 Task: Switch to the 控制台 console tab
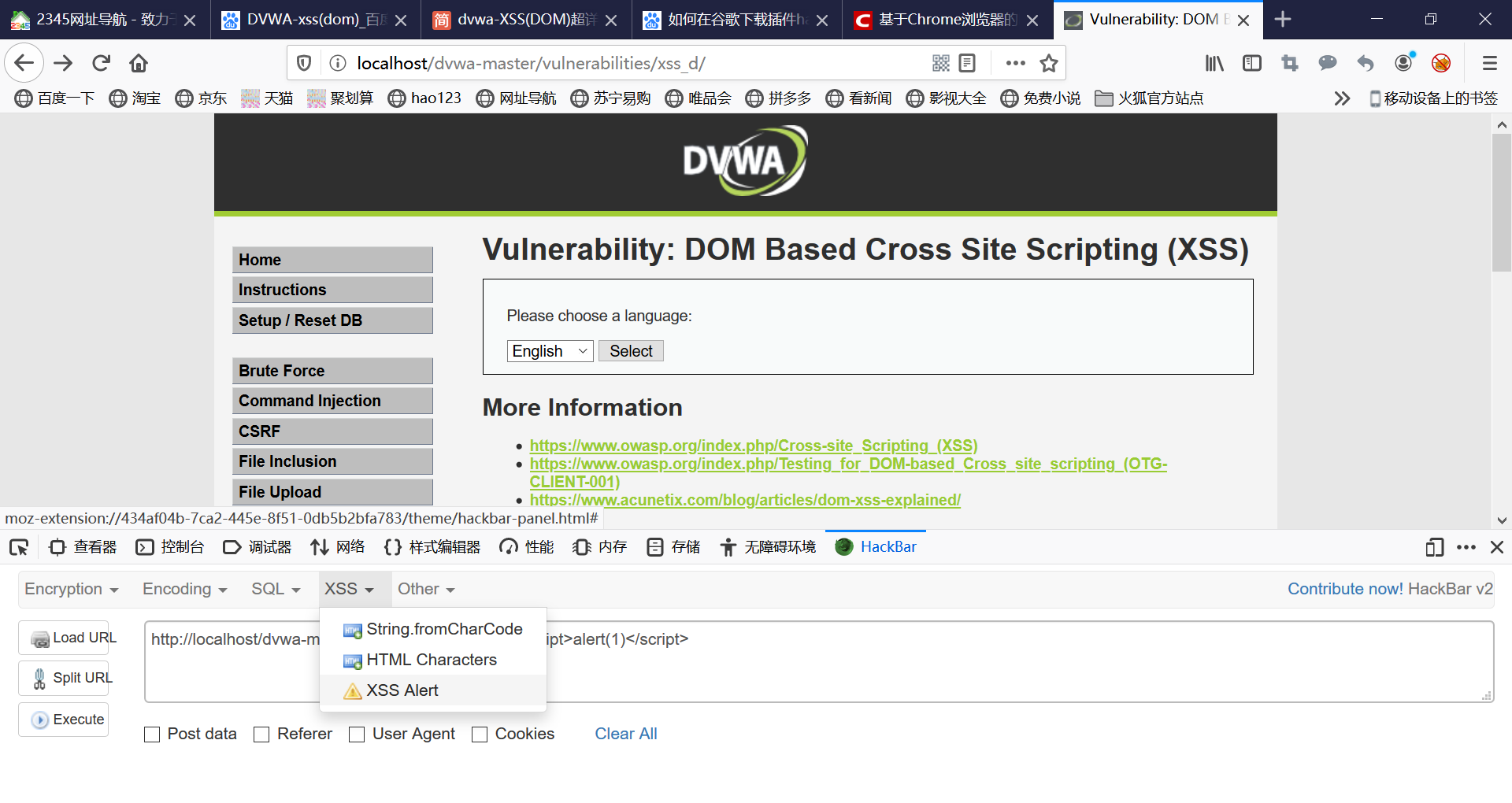coord(170,547)
